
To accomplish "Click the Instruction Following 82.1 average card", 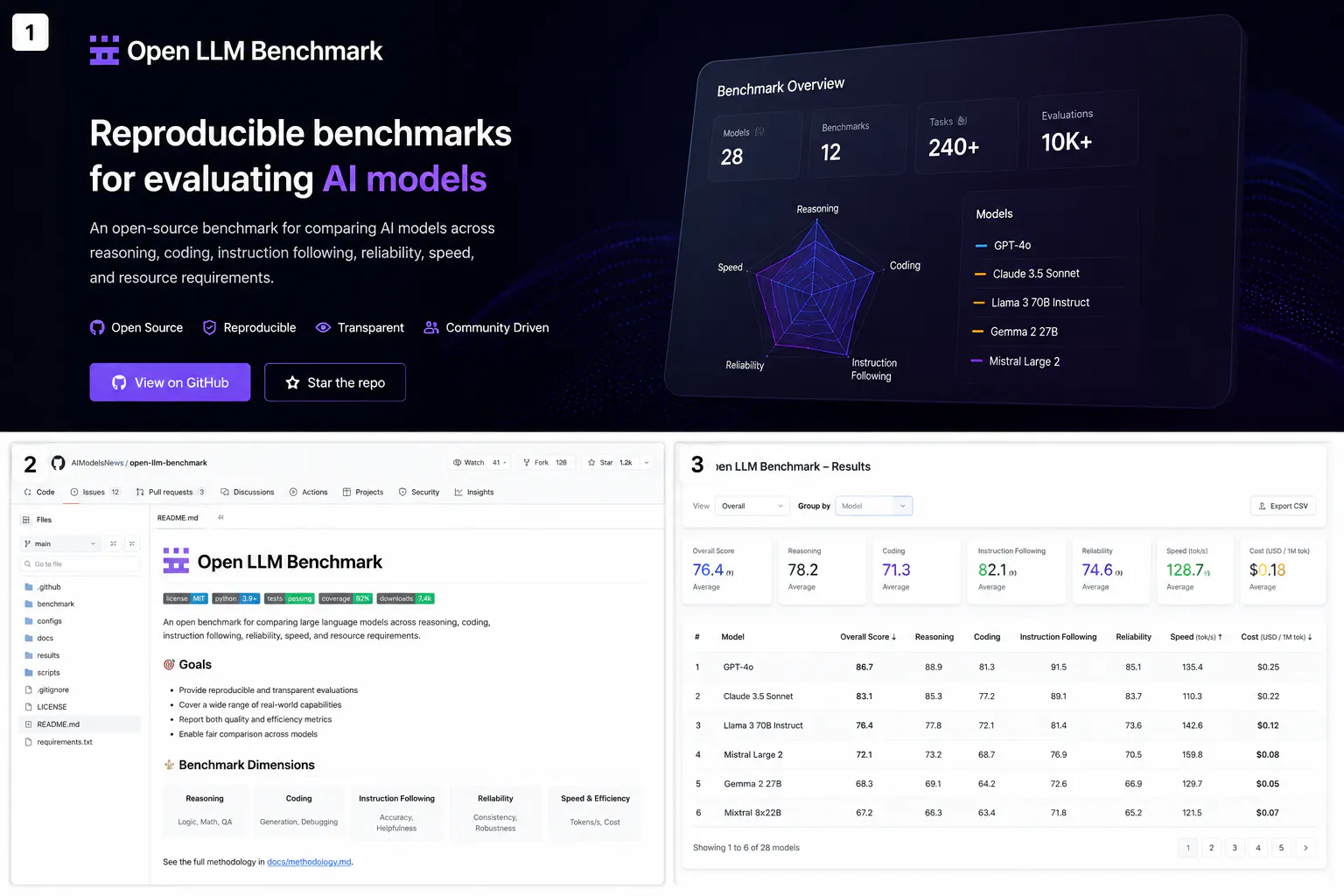I will point(1018,570).
